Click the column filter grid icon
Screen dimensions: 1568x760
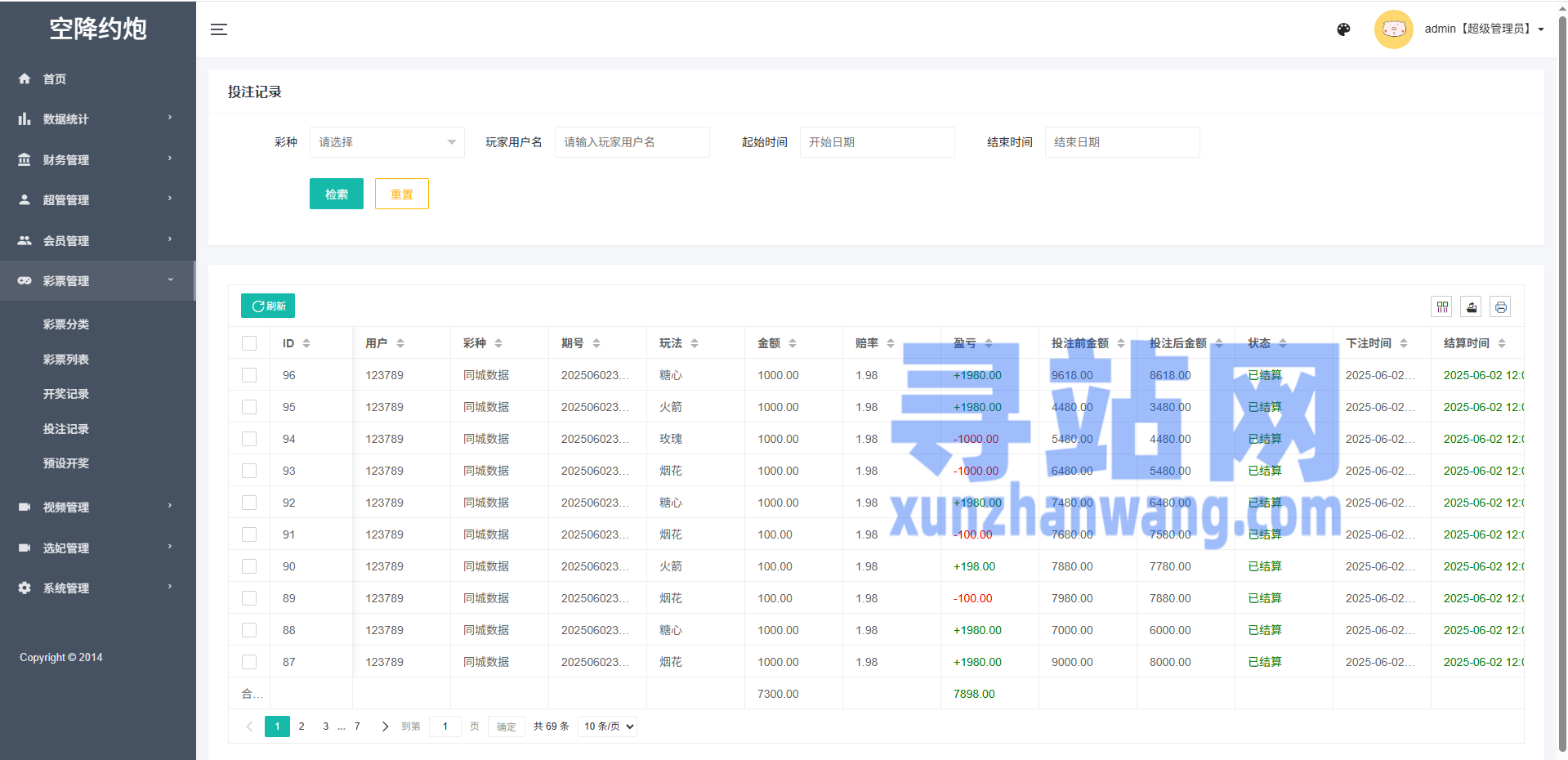tap(1442, 306)
